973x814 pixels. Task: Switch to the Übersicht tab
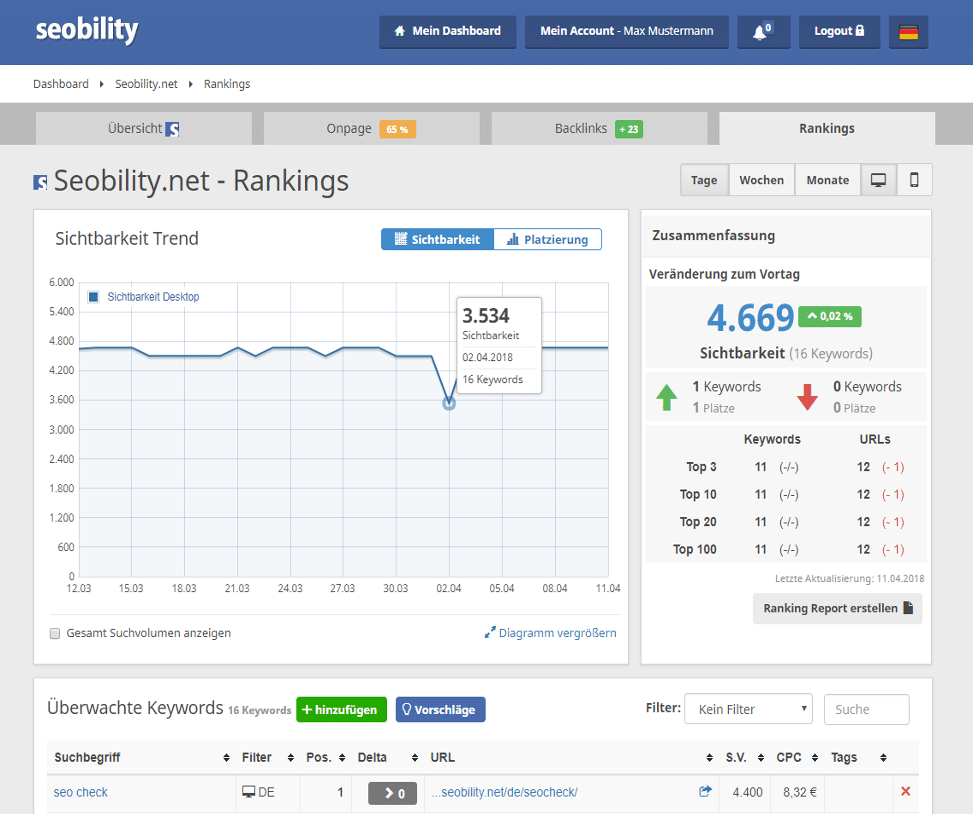(144, 128)
